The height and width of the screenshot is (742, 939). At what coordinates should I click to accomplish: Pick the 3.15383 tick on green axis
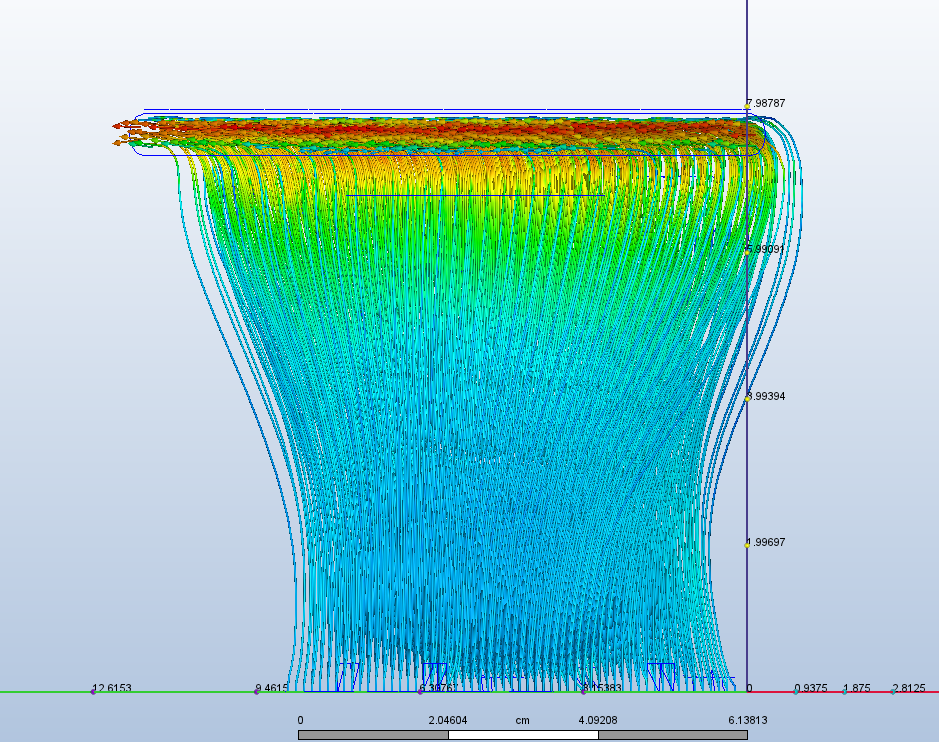[584, 691]
